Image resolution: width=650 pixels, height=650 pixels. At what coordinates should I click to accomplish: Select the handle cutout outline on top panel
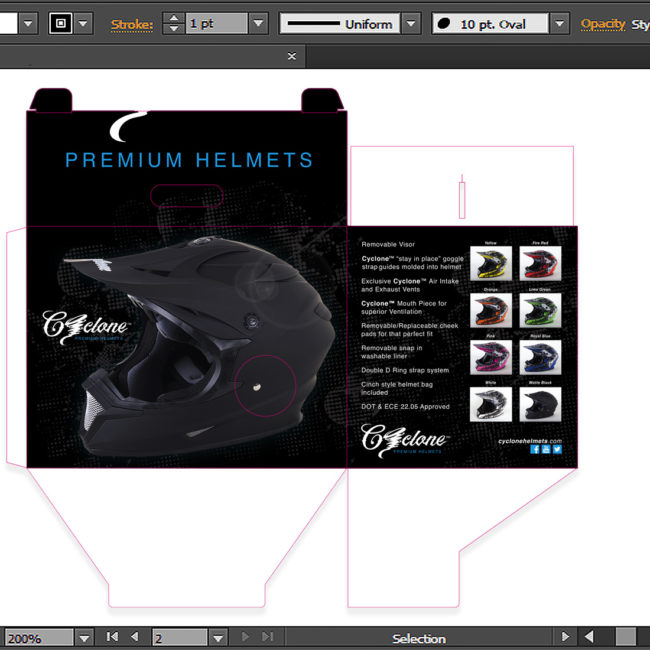[187, 196]
